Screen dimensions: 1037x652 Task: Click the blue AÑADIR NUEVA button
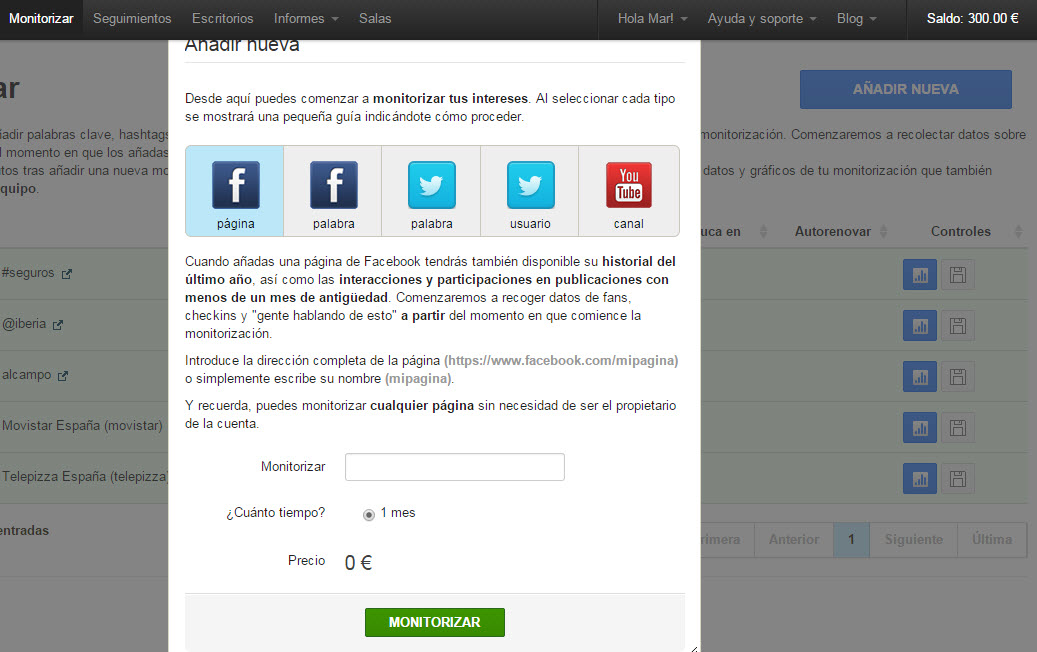click(905, 89)
